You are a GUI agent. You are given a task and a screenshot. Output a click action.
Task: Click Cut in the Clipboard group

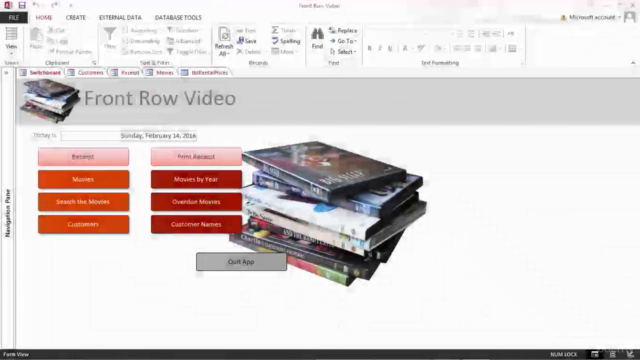tap(57, 30)
